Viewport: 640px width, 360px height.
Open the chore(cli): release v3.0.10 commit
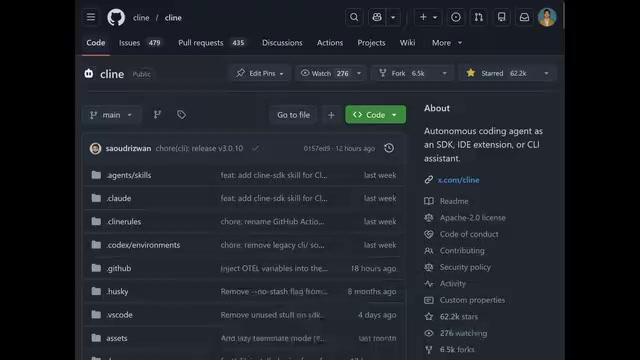(x=199, y=148)
